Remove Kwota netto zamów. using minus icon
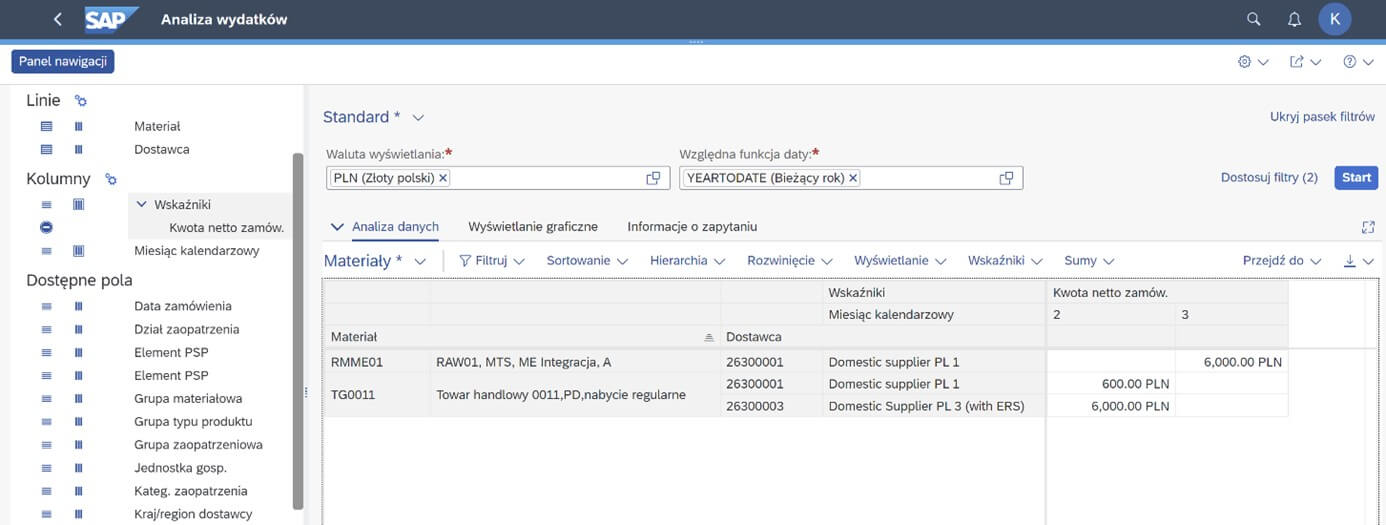This screenshot has width=1386, height=525. pyautogui.click(x=46, y=228)
